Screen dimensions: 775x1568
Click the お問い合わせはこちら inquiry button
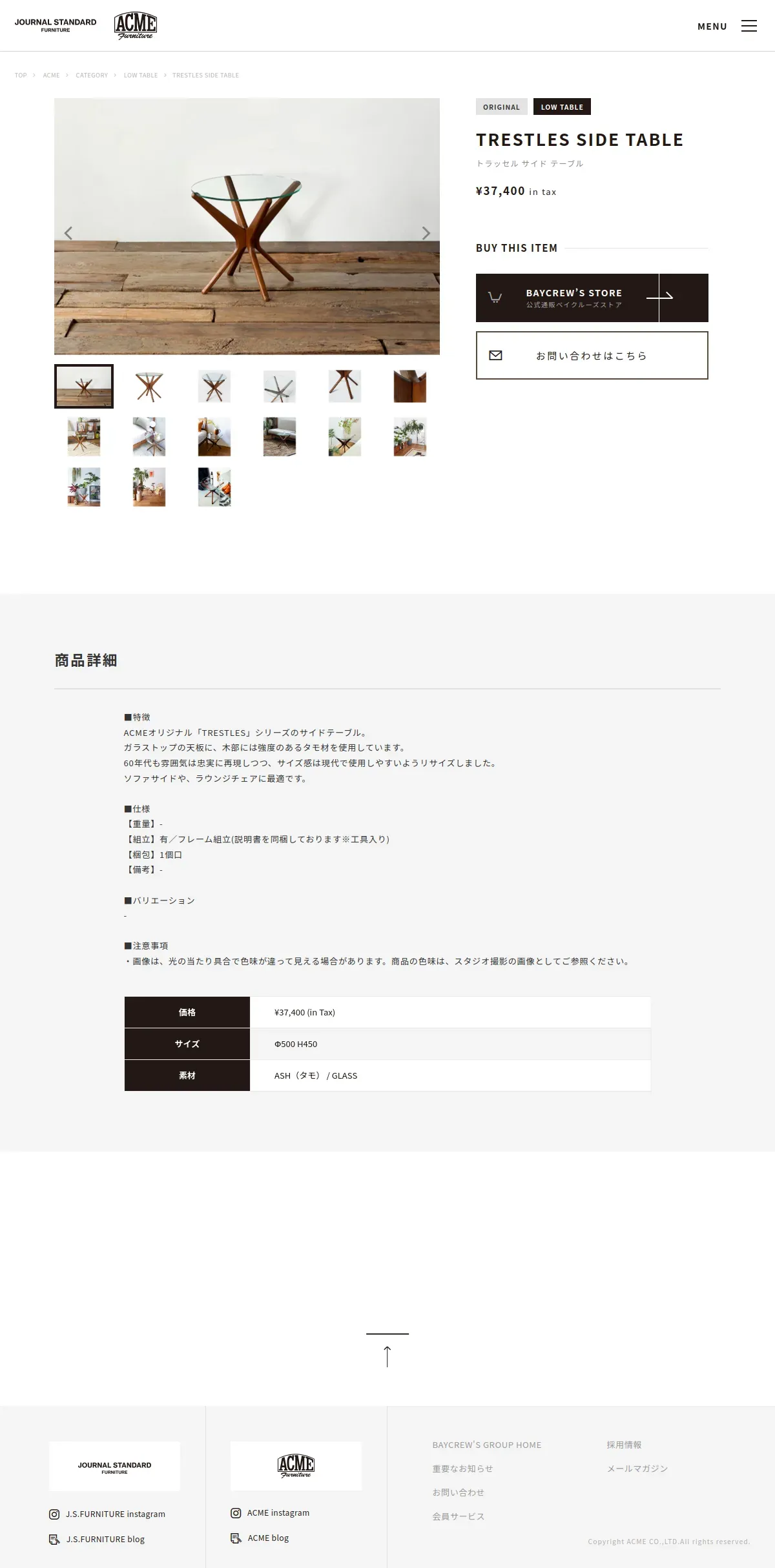click(592, 355)
